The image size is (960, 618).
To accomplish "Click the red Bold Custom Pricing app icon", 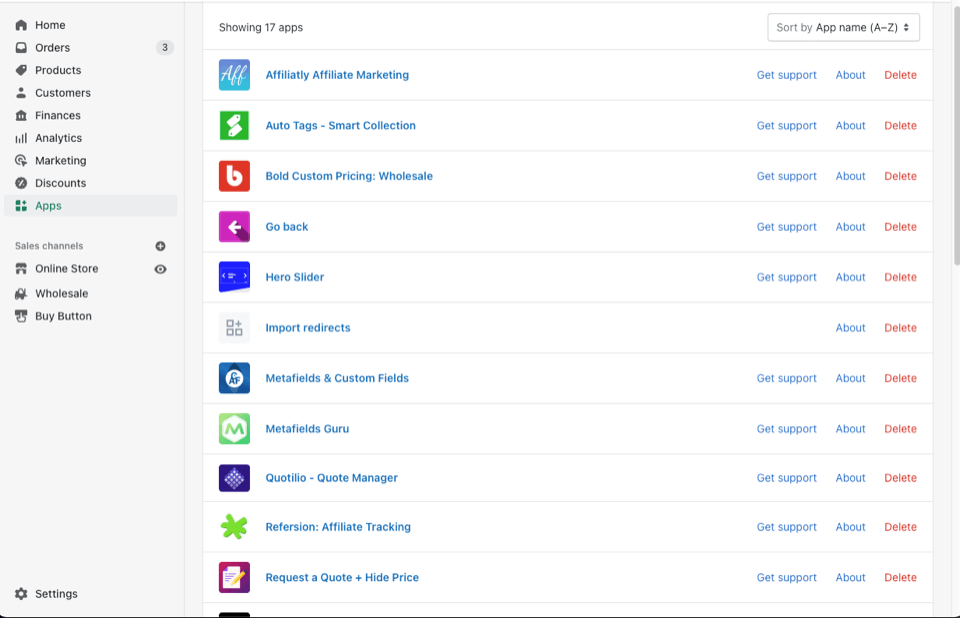I will pyautogui.click(x=234, y=176).
